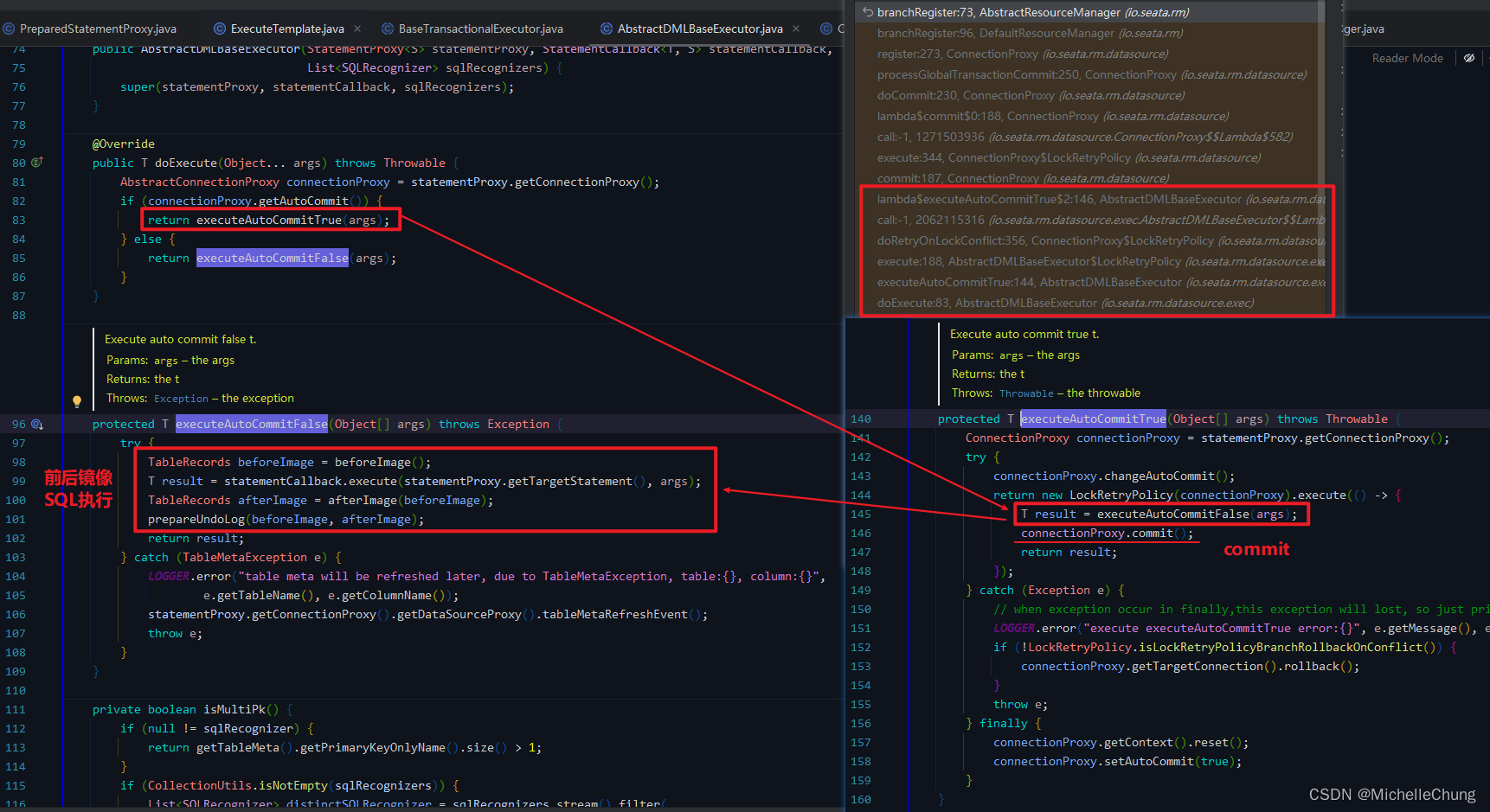Click the class icon on the ExecuteTemplate.java tab

(220, 29)
